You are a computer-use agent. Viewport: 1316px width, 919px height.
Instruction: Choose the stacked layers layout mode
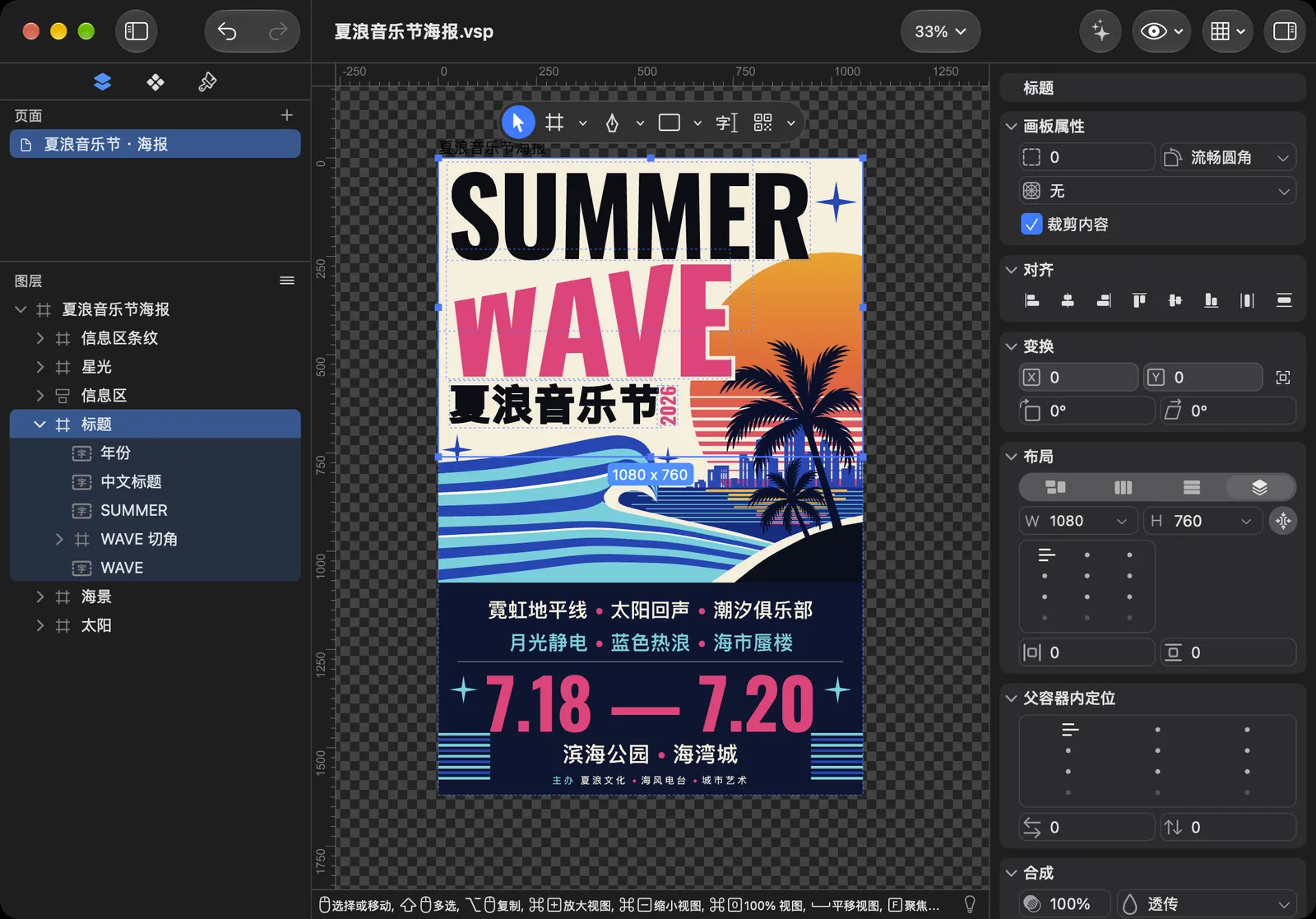tap(1259, 487)
